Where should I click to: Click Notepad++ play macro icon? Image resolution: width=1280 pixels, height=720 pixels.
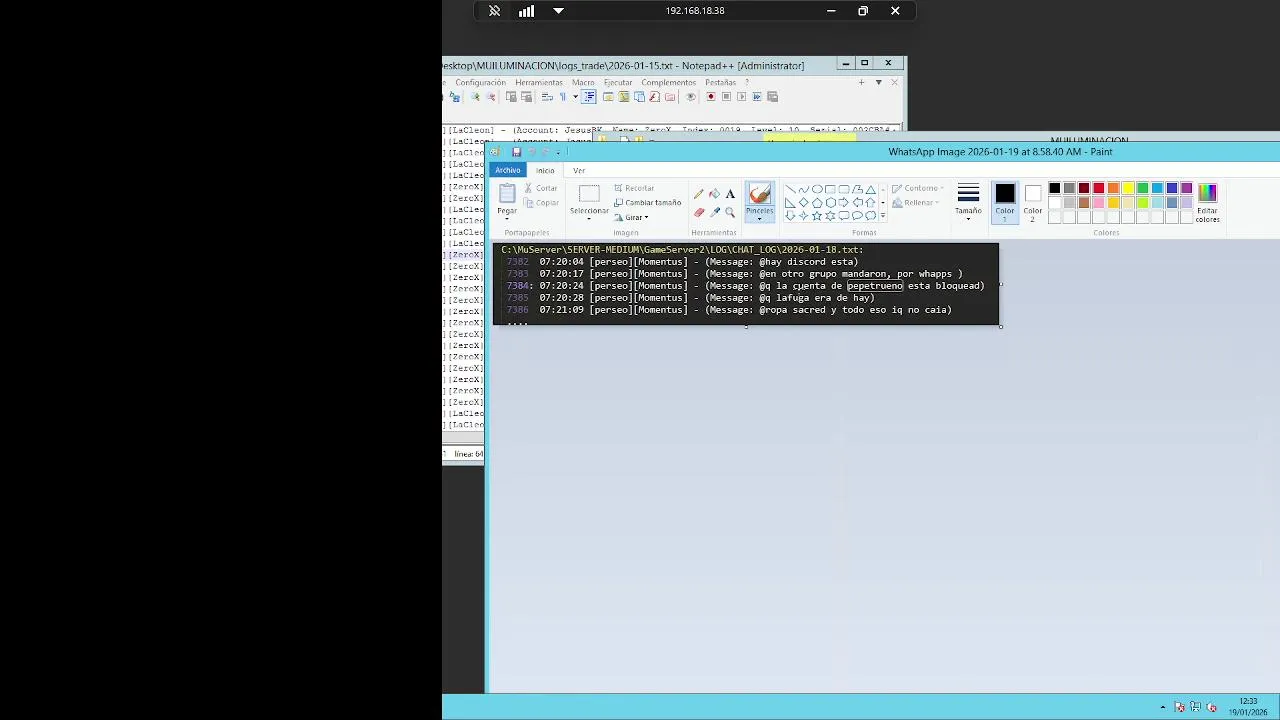coord(741,97)
